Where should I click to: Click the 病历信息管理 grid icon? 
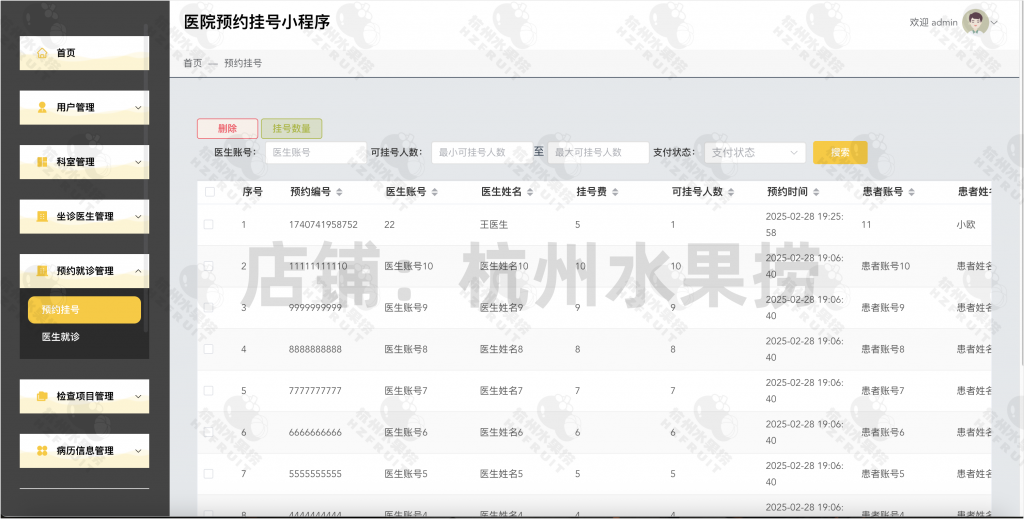tap(42, 450)
